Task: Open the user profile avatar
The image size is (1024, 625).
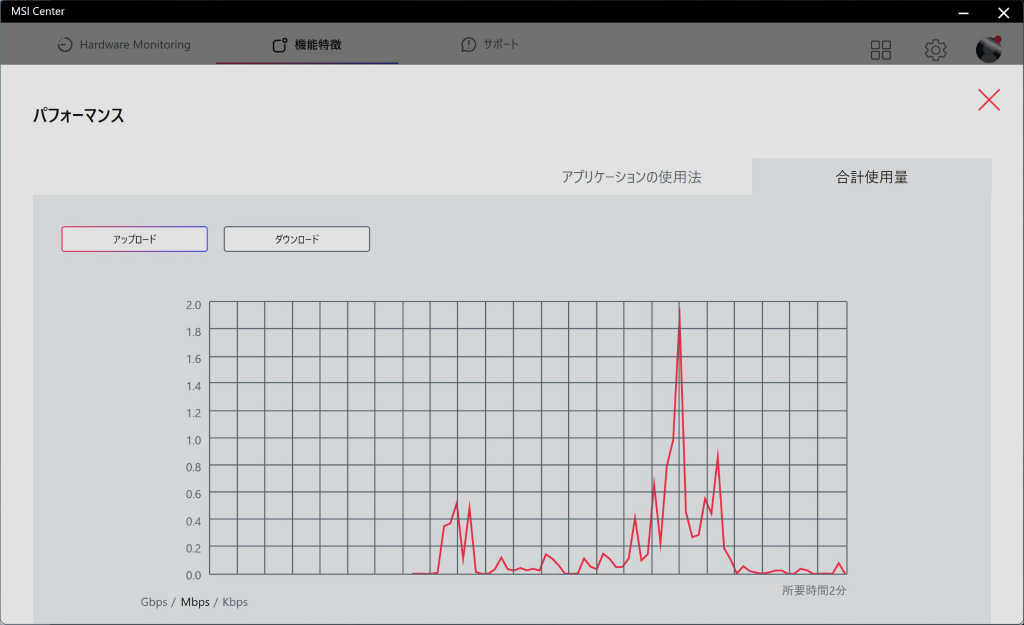Action: 989,50
